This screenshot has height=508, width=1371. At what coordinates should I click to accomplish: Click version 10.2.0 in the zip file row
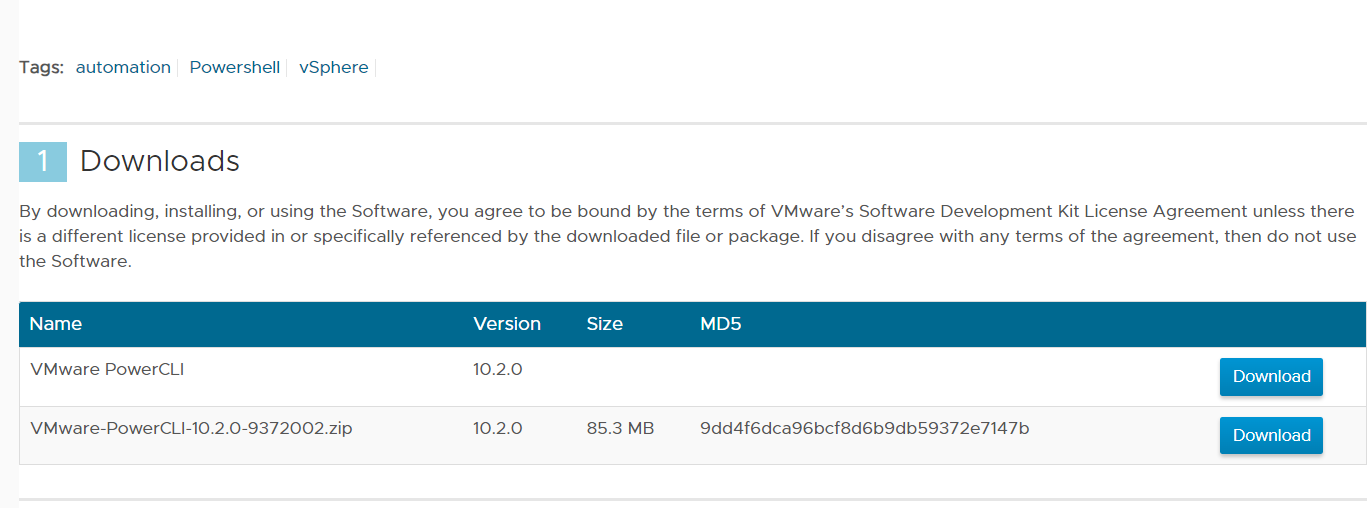498,429
